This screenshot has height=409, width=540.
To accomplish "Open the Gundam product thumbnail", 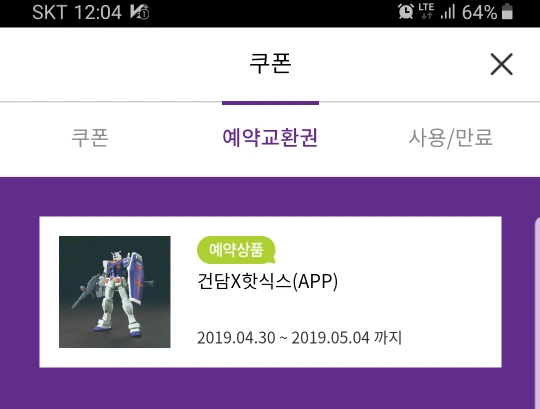I will pos(115,292).
